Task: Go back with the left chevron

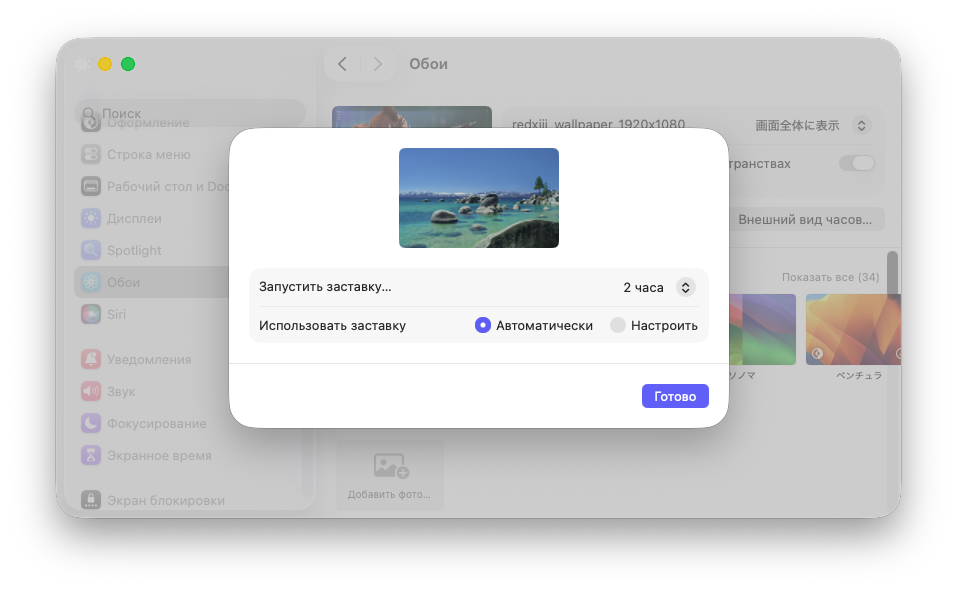Action: pos(342,64)
